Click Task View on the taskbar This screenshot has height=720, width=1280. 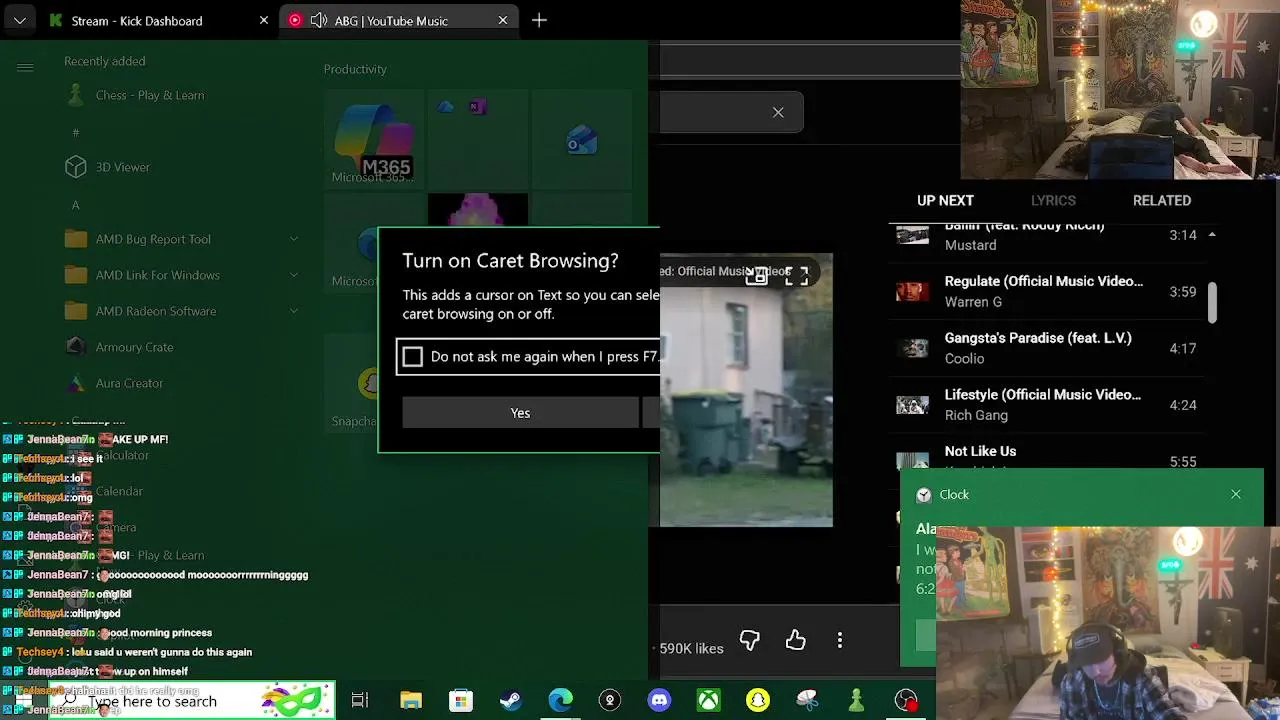pyautogui.click(x=360, y=701)
